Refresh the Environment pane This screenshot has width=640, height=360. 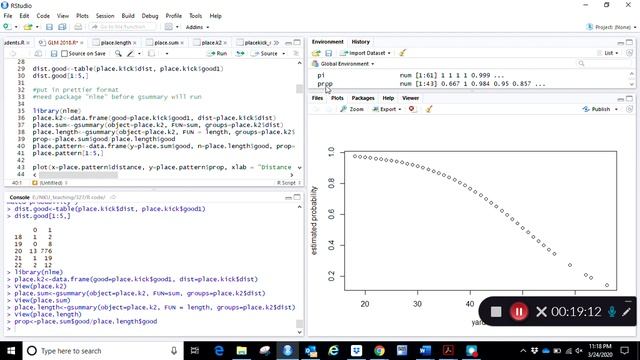pyautogui.click(x=629, y=53)
